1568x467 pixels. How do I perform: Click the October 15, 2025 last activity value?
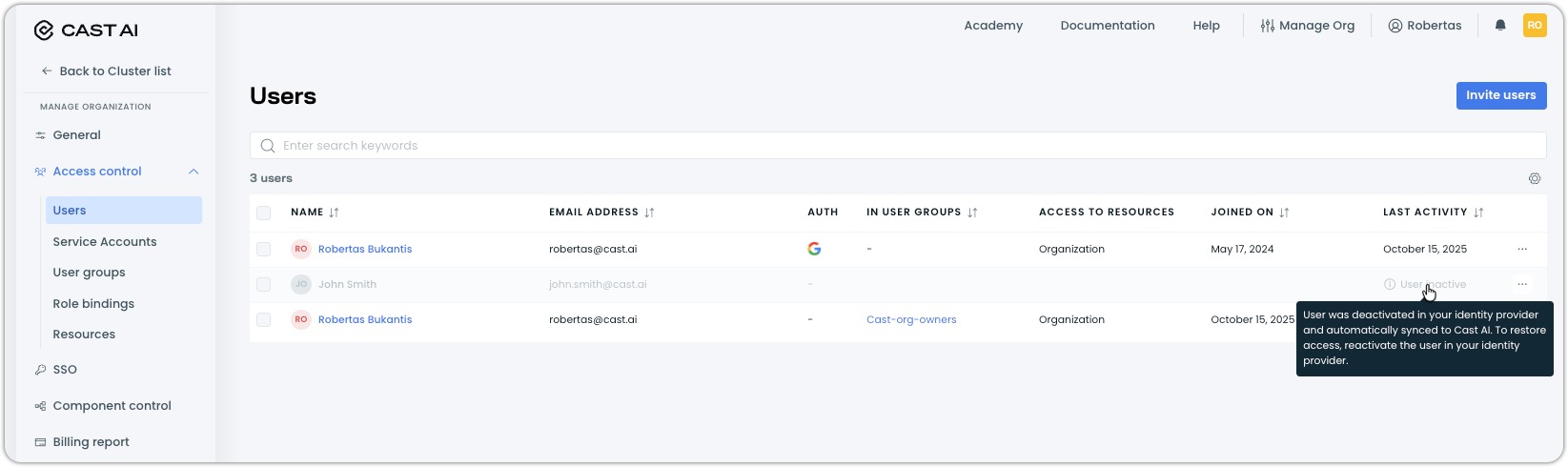tap(1425, 249)
